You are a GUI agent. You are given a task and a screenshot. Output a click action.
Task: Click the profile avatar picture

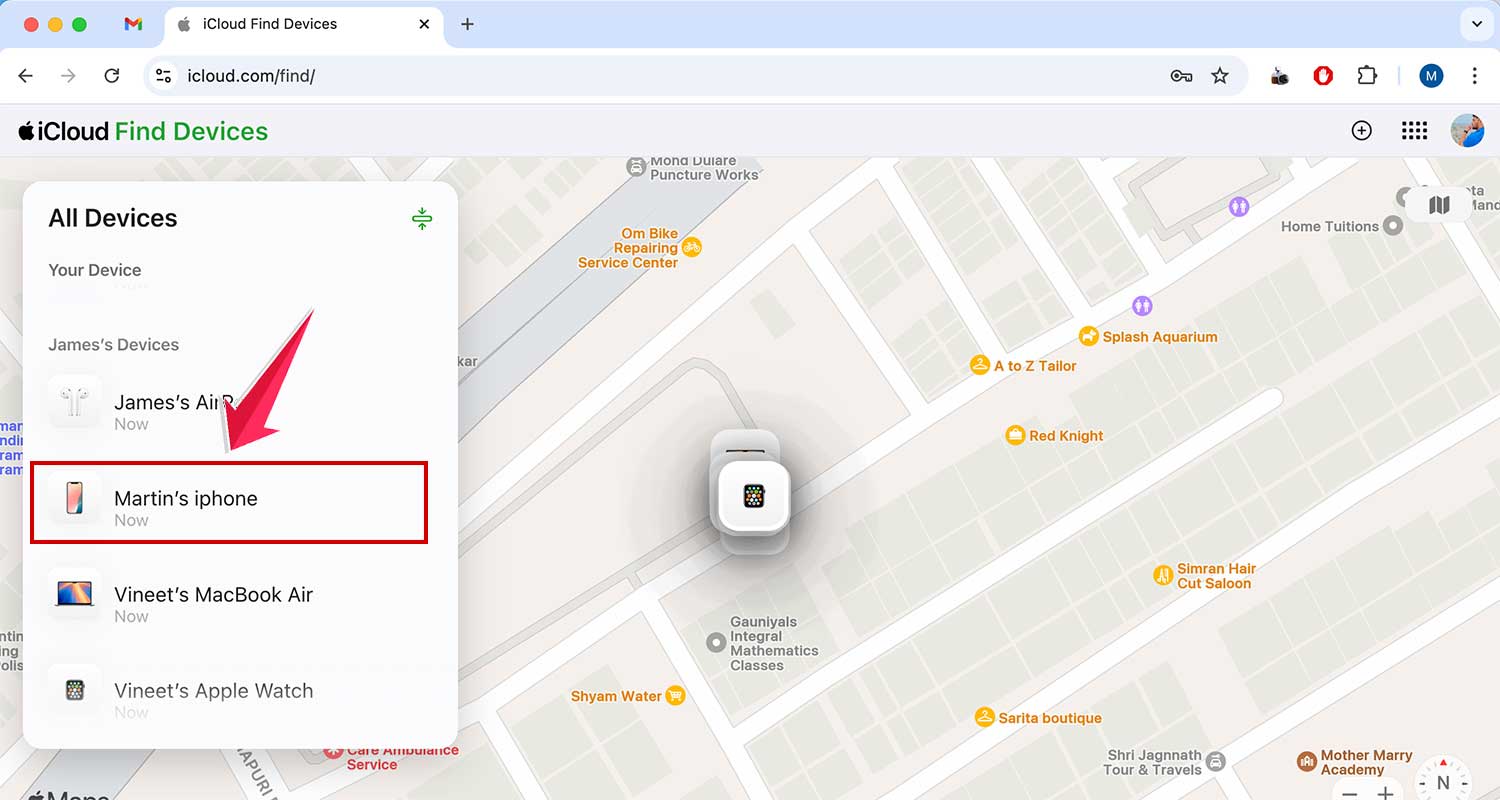click(1467, 130)
